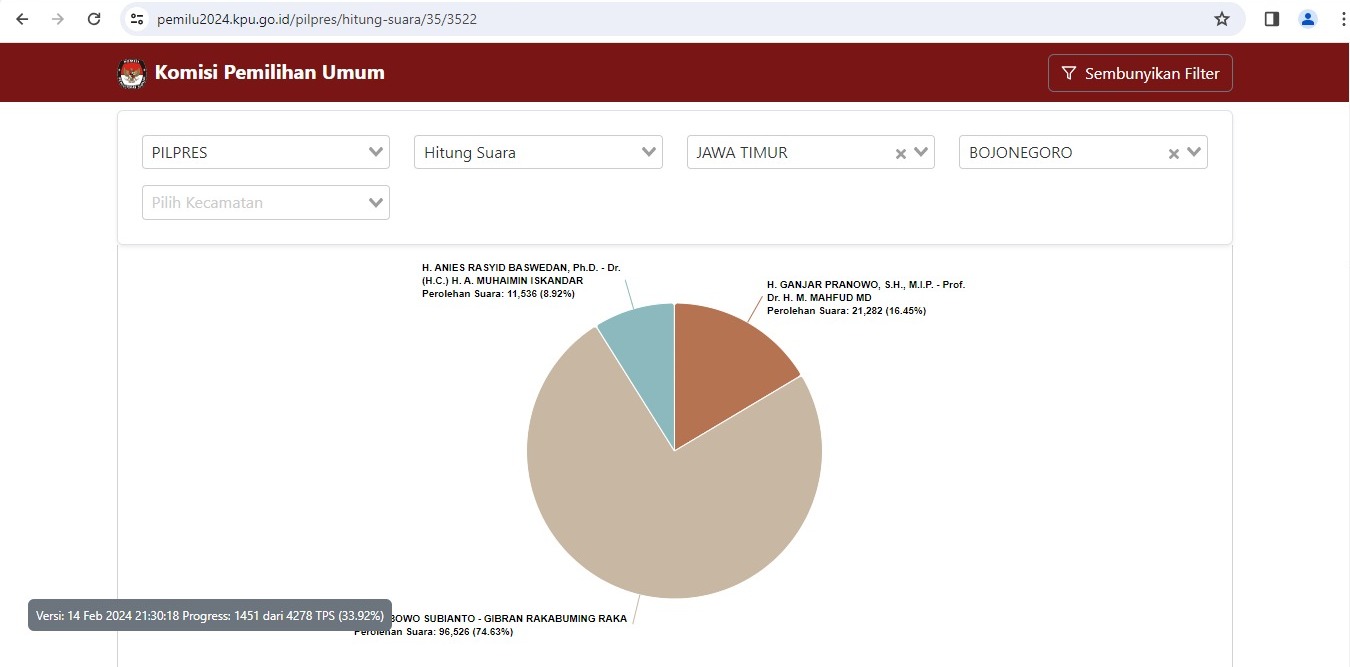
Task: Click the site information icon in address bar
Action: [x=138, y=19]
